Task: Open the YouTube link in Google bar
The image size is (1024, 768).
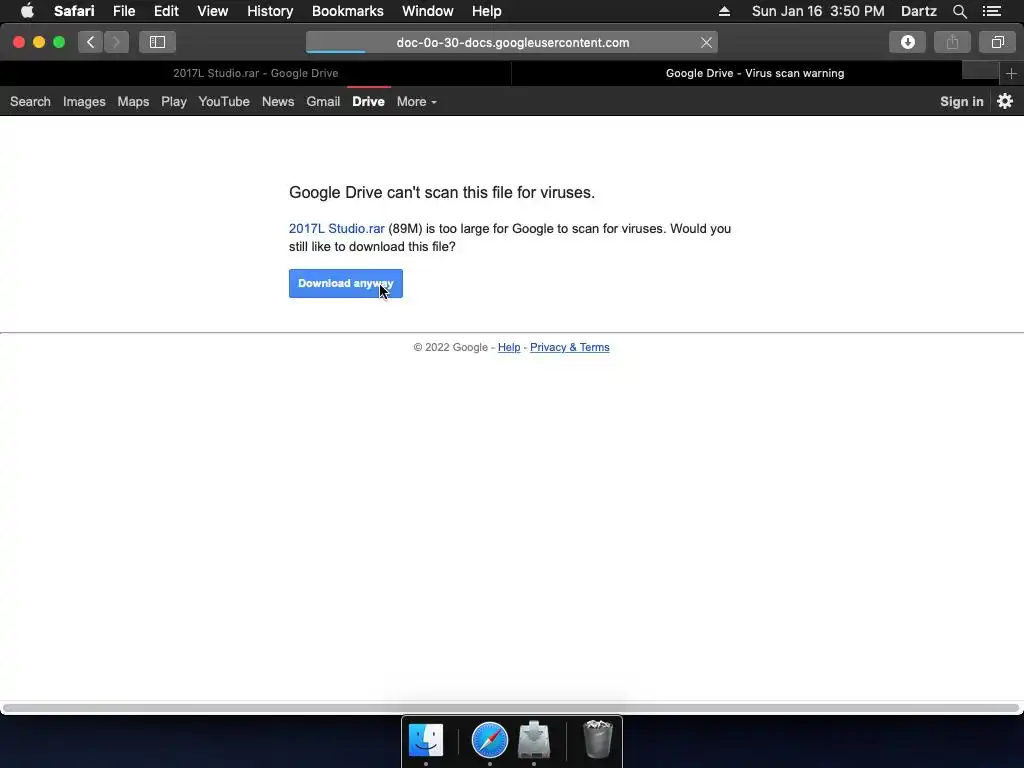Action: [224, 101]
